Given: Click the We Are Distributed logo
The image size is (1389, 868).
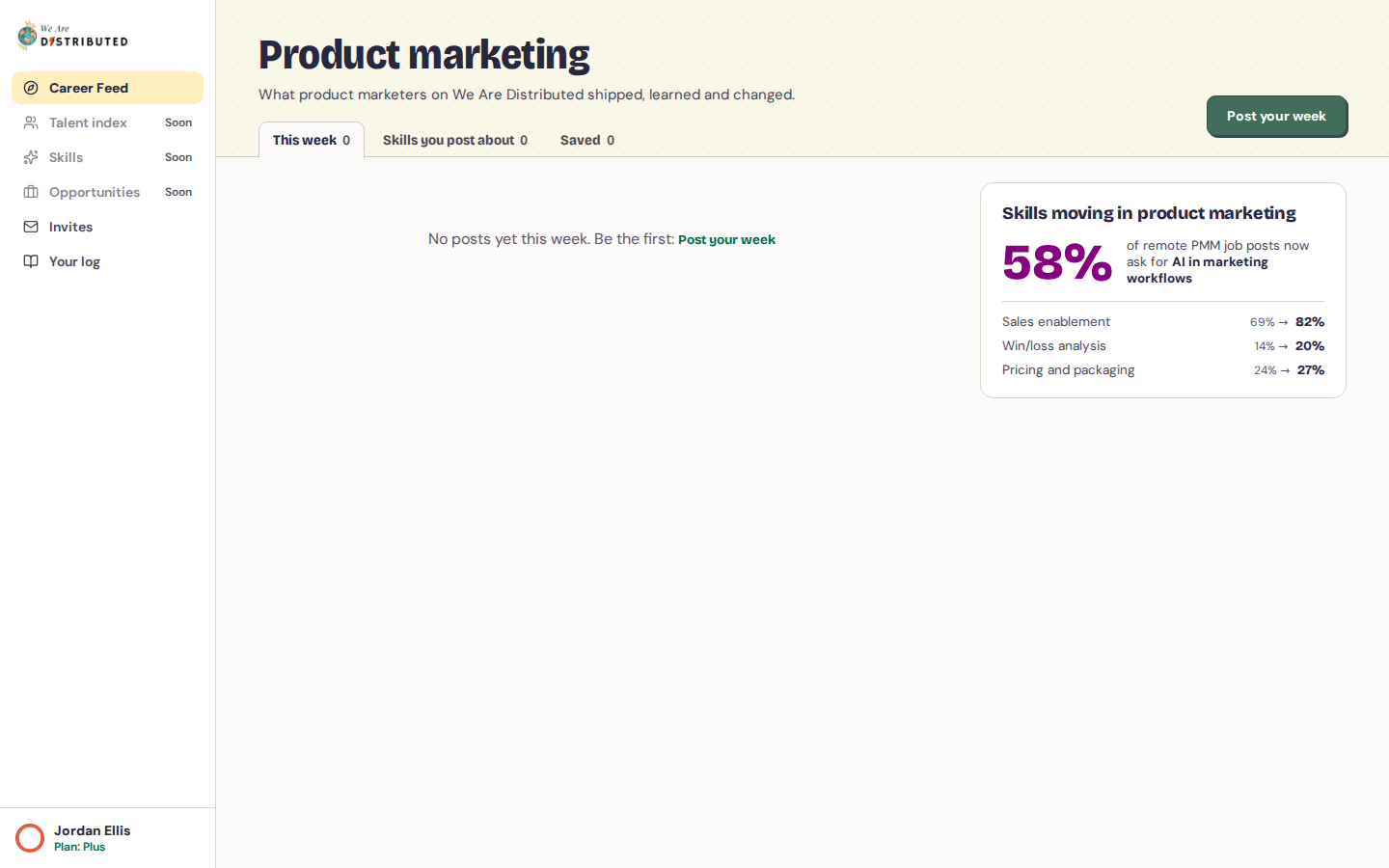Looking at the screenshot, I should click(72, 36).
